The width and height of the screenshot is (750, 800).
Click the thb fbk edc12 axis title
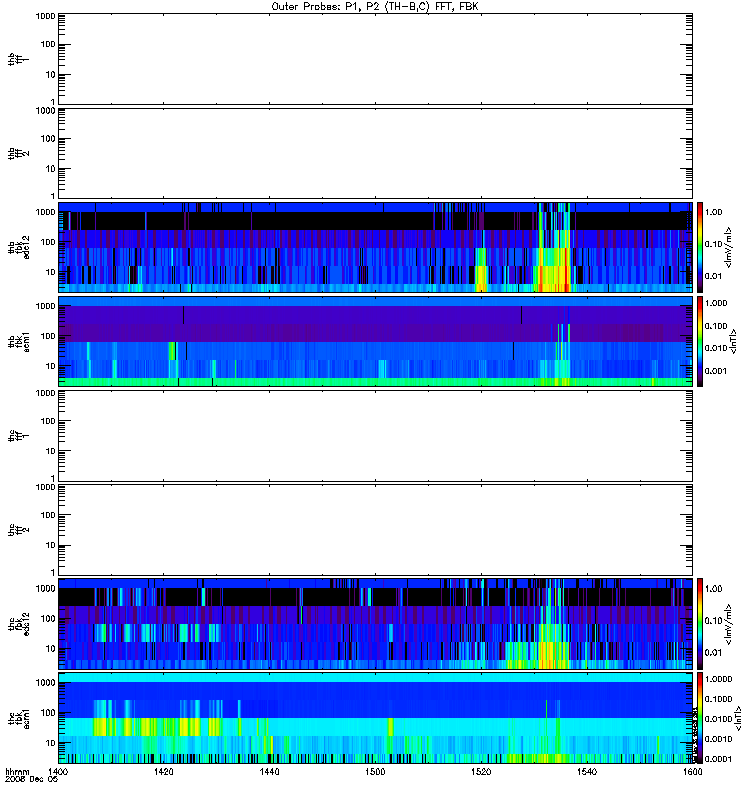pyautogui.click(x=18, y=247)
